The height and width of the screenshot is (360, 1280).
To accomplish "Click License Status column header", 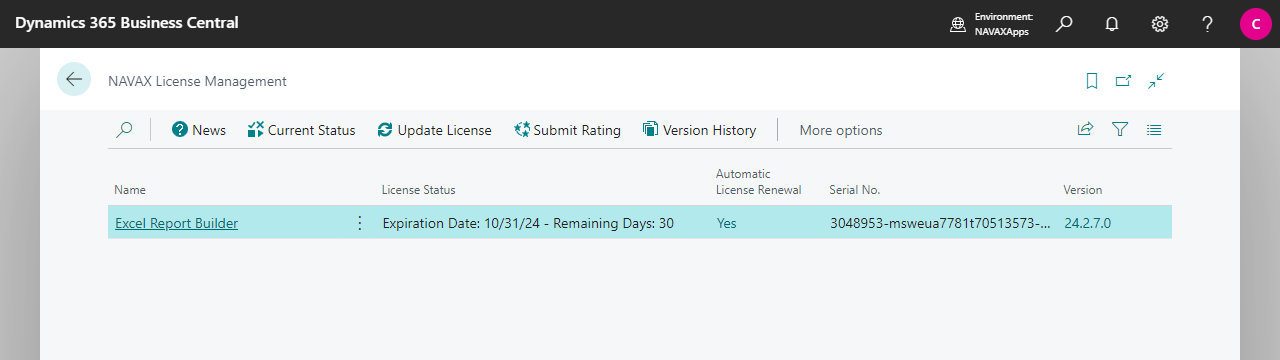I will point(418,189).
